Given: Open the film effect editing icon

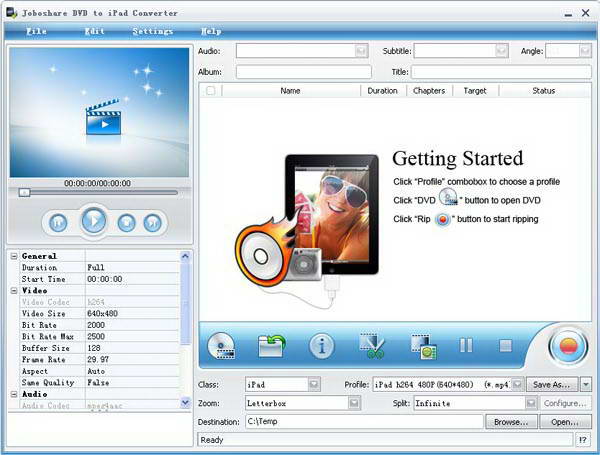Looking at the screenshot, I should point(424,346).
